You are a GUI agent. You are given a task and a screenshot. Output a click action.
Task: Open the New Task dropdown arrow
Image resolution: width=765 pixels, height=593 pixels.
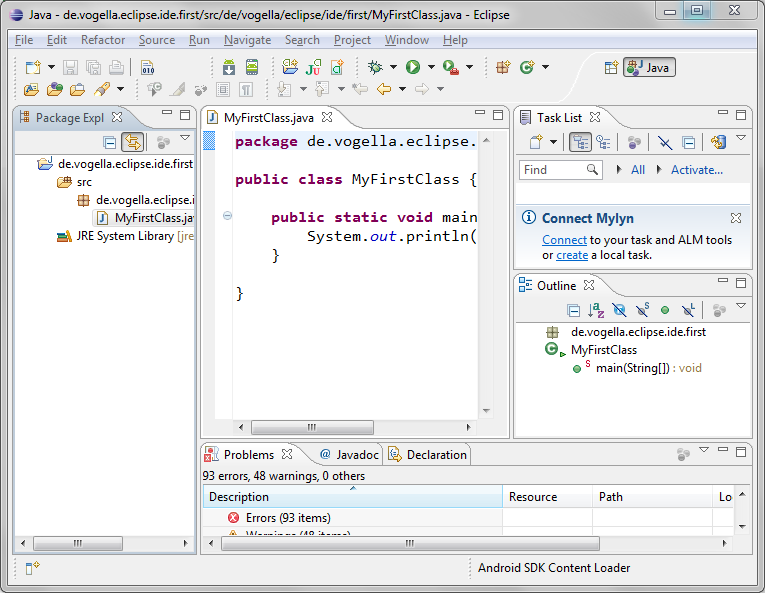(554, 142)
